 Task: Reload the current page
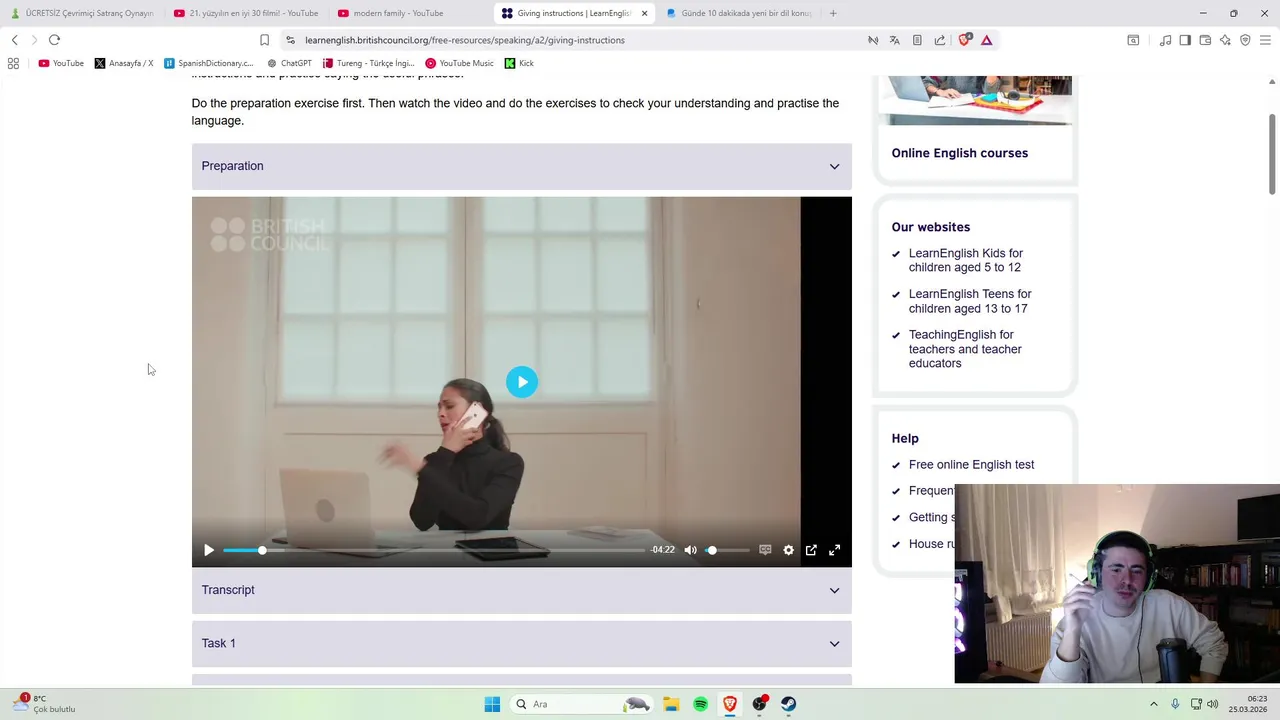(54, 40)
